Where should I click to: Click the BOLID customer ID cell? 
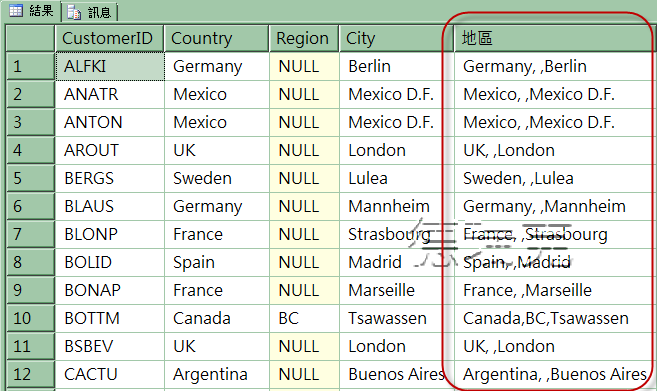(x=110, y=262)
